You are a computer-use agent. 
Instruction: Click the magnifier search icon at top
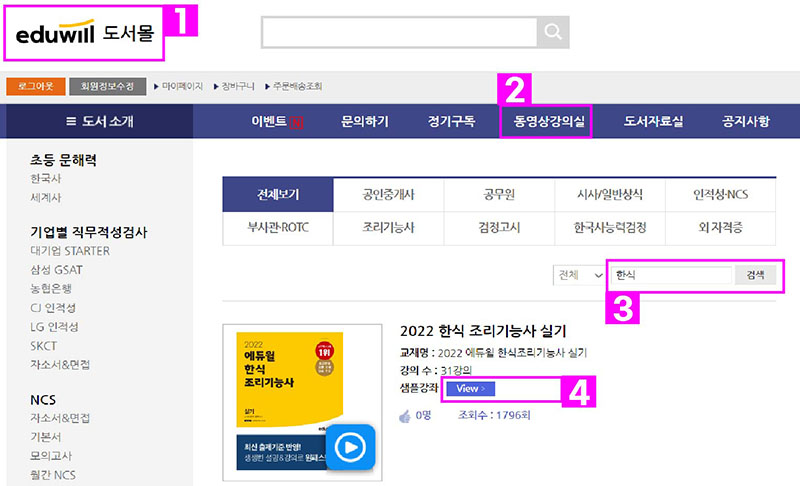(x=553, y=32)
